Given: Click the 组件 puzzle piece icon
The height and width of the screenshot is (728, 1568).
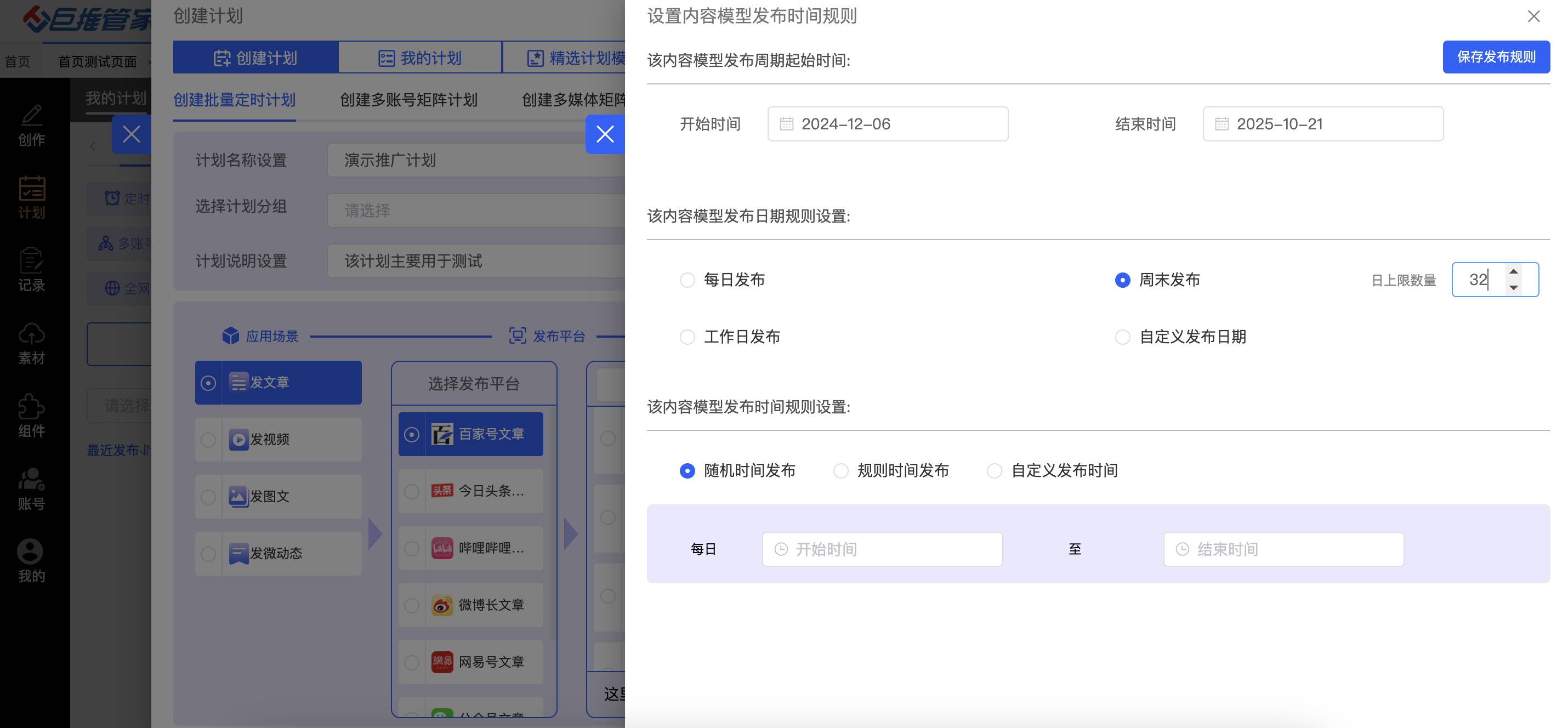Looking at the screenshot, I should [x=31, y=407].
